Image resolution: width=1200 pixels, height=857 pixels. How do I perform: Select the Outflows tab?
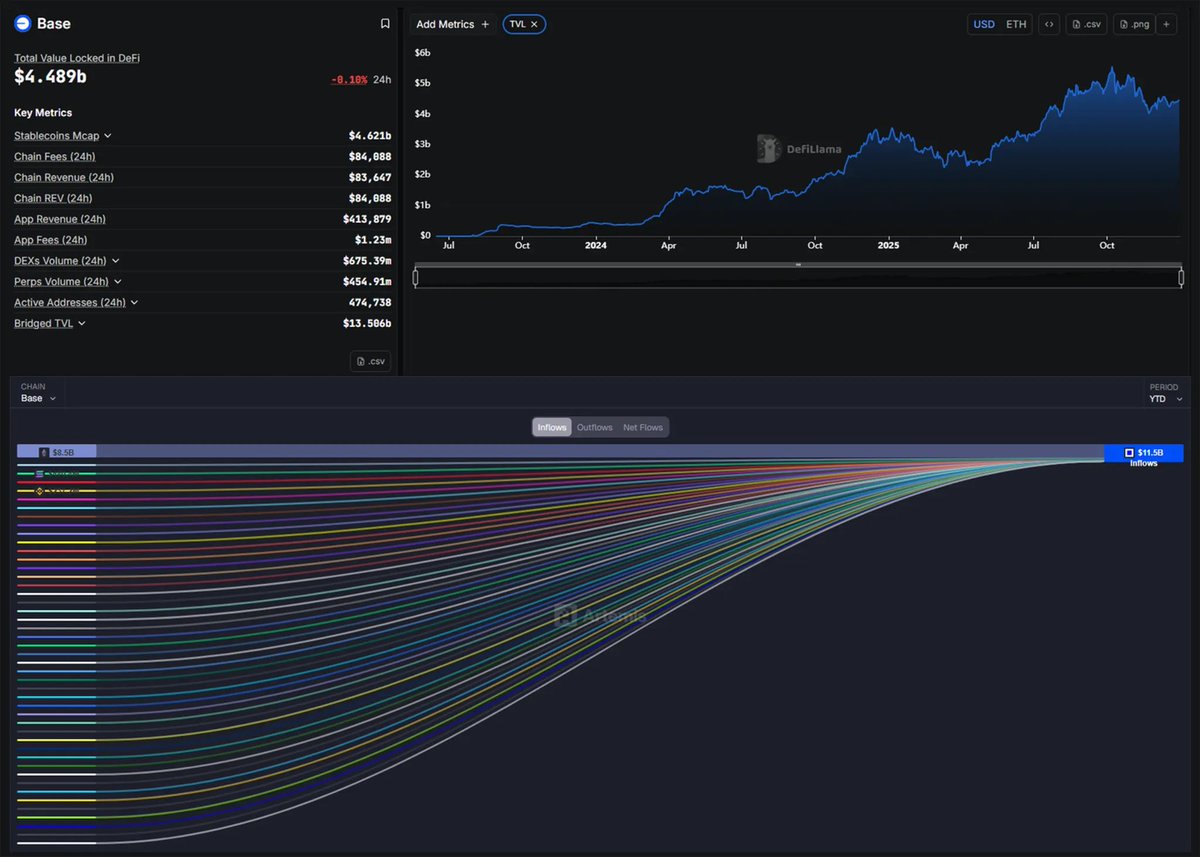594,428
